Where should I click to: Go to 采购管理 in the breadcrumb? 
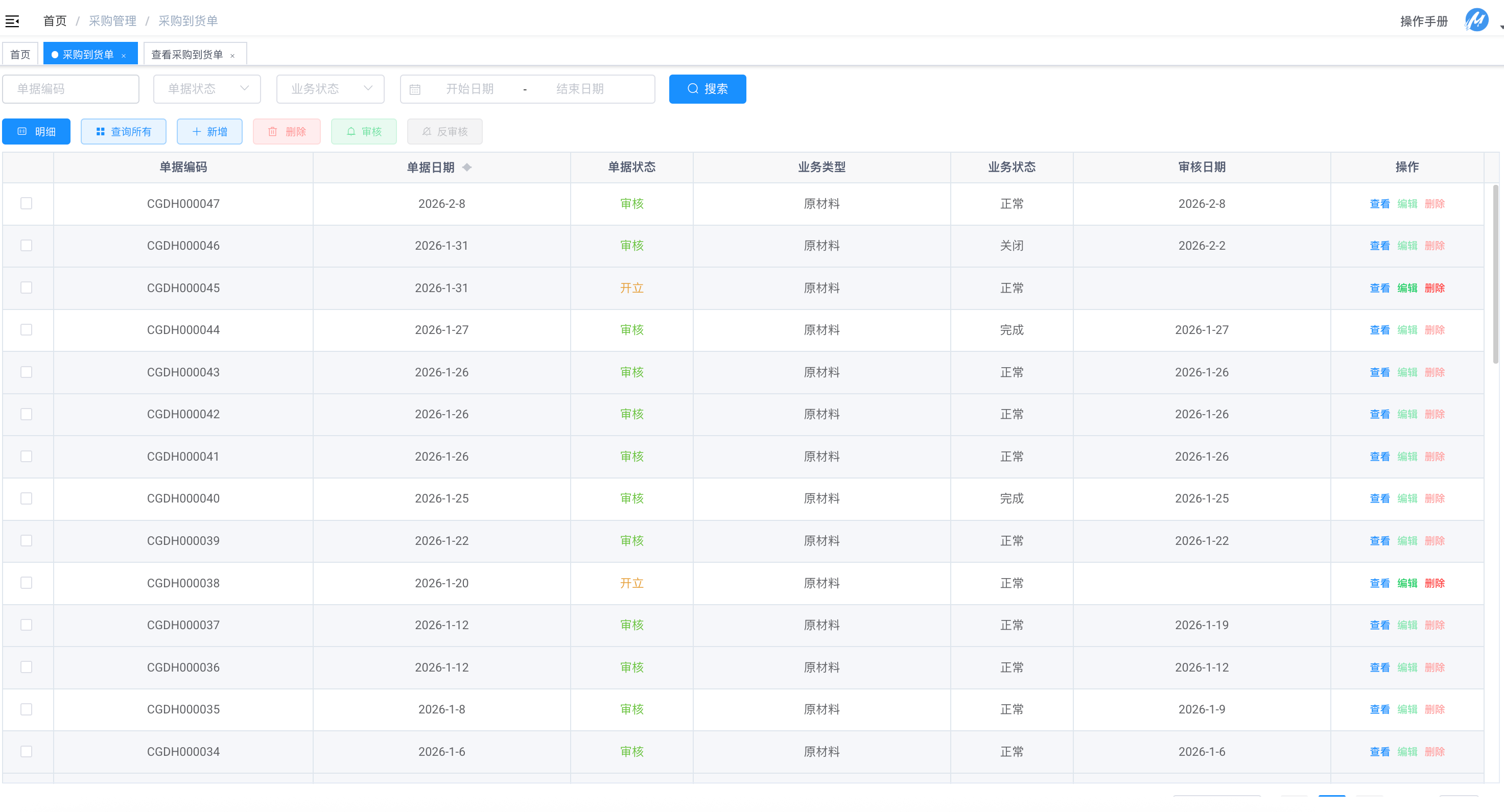pyautogui.click(x=112, y=21)
